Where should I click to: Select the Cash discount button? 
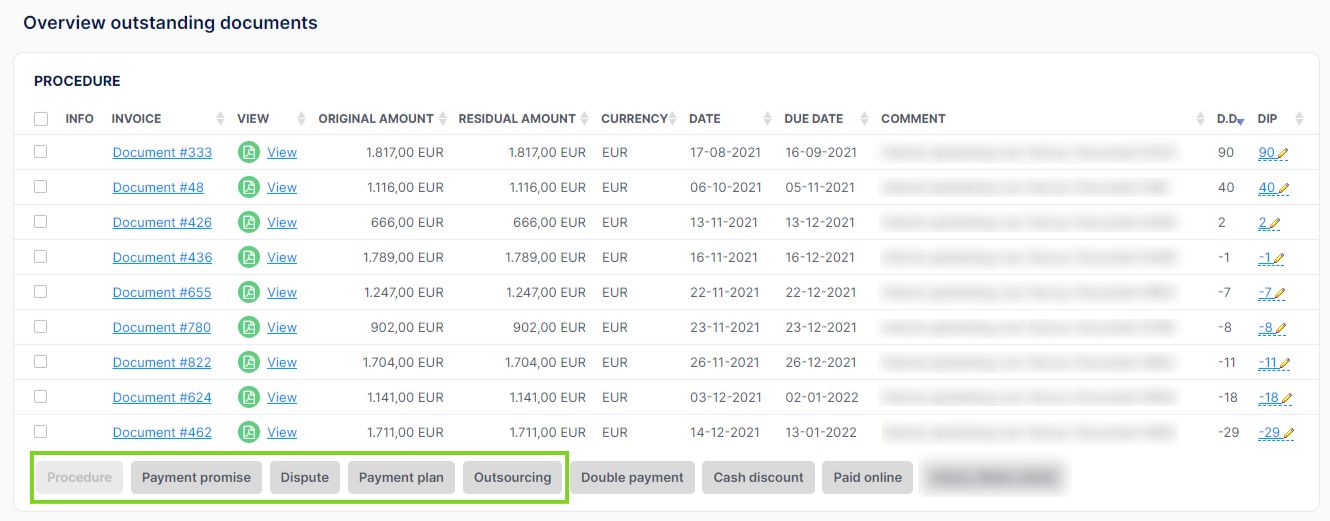(758, 477)
